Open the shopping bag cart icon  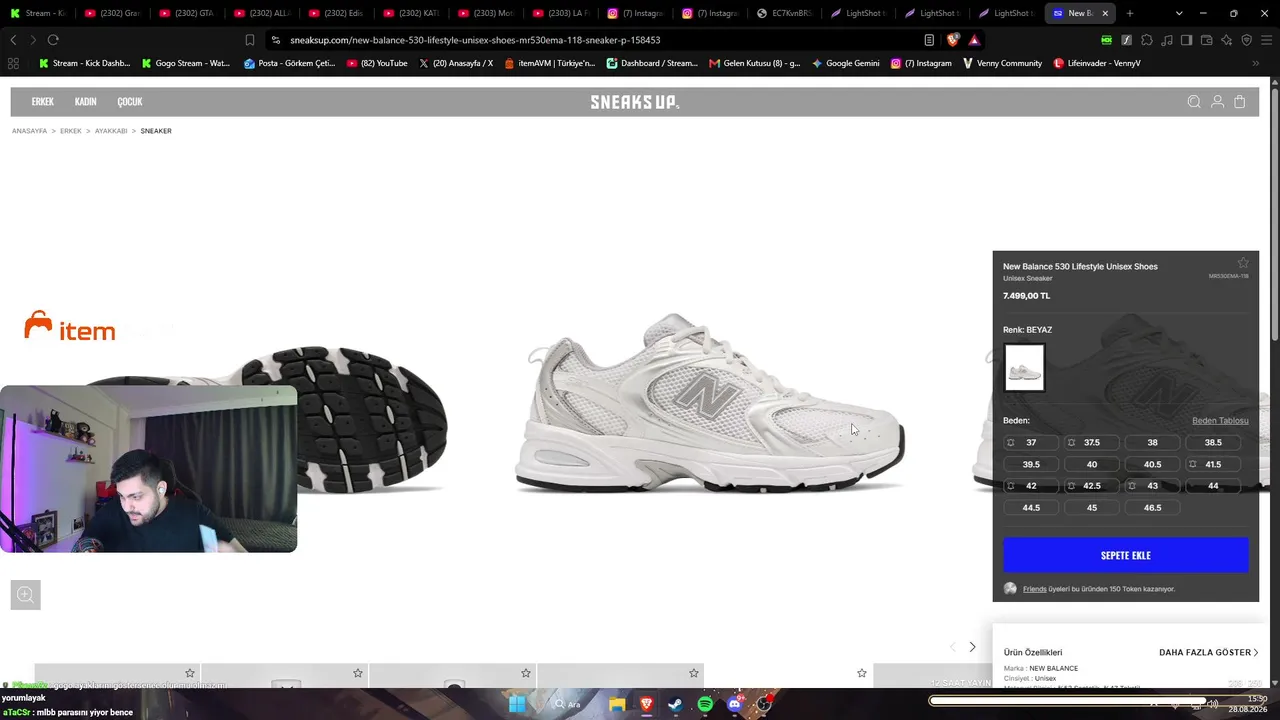coord(1240,102)
